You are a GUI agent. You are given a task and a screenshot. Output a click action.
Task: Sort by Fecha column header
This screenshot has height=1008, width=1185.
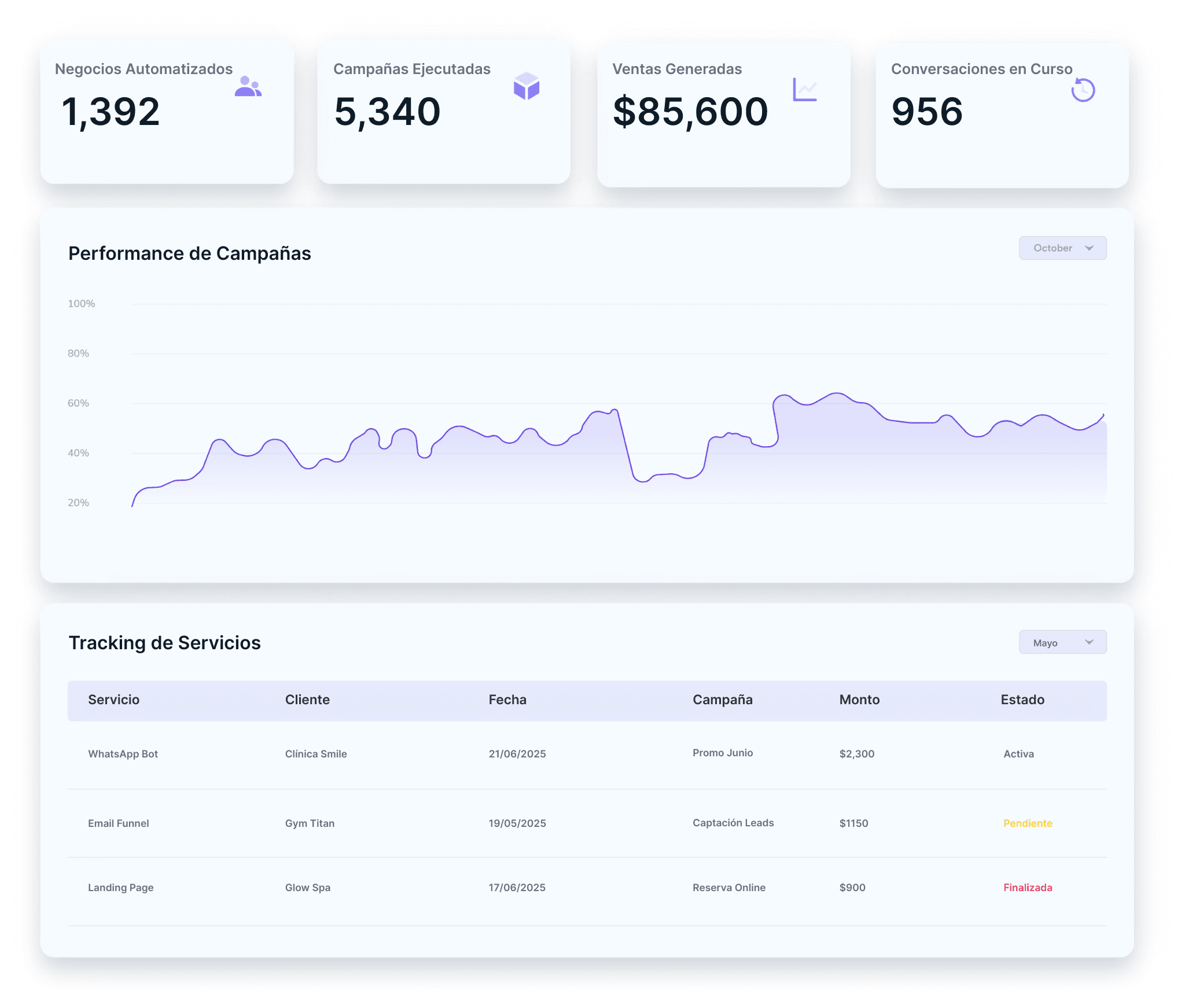click(507, 700)
